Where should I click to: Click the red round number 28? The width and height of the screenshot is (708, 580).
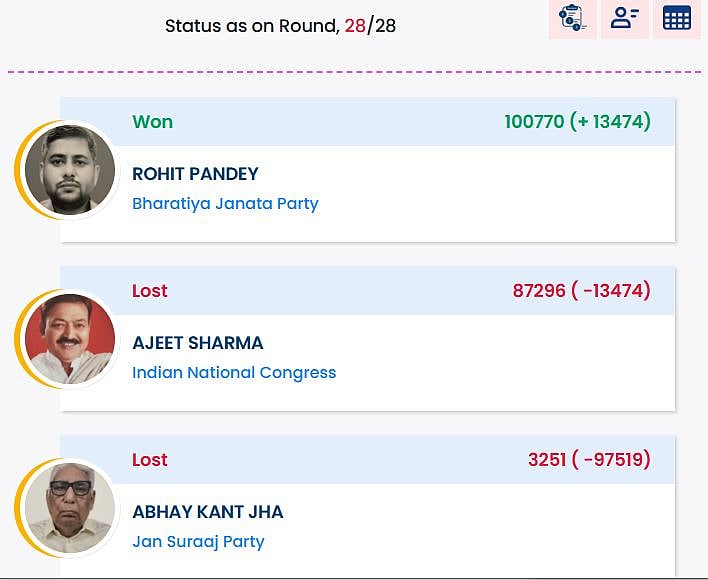pos(355,26)
